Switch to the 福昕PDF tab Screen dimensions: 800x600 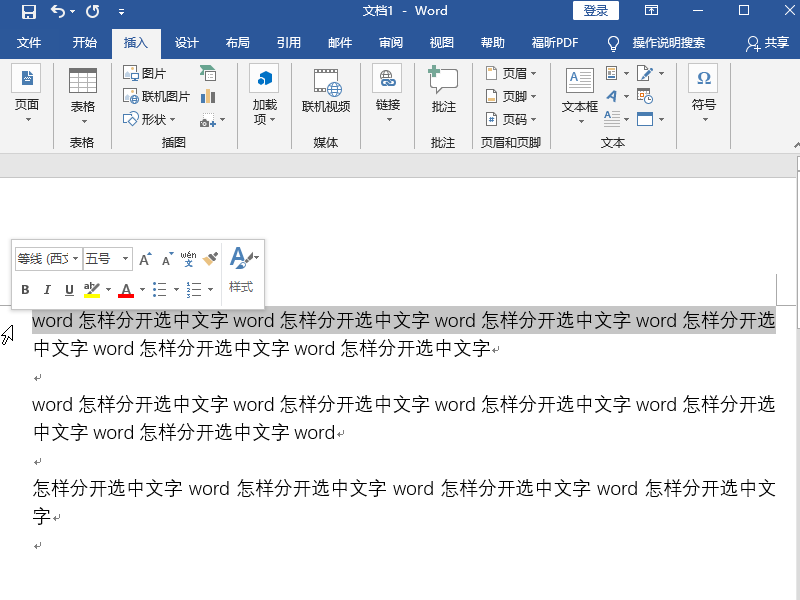click(x=555, y=43)
